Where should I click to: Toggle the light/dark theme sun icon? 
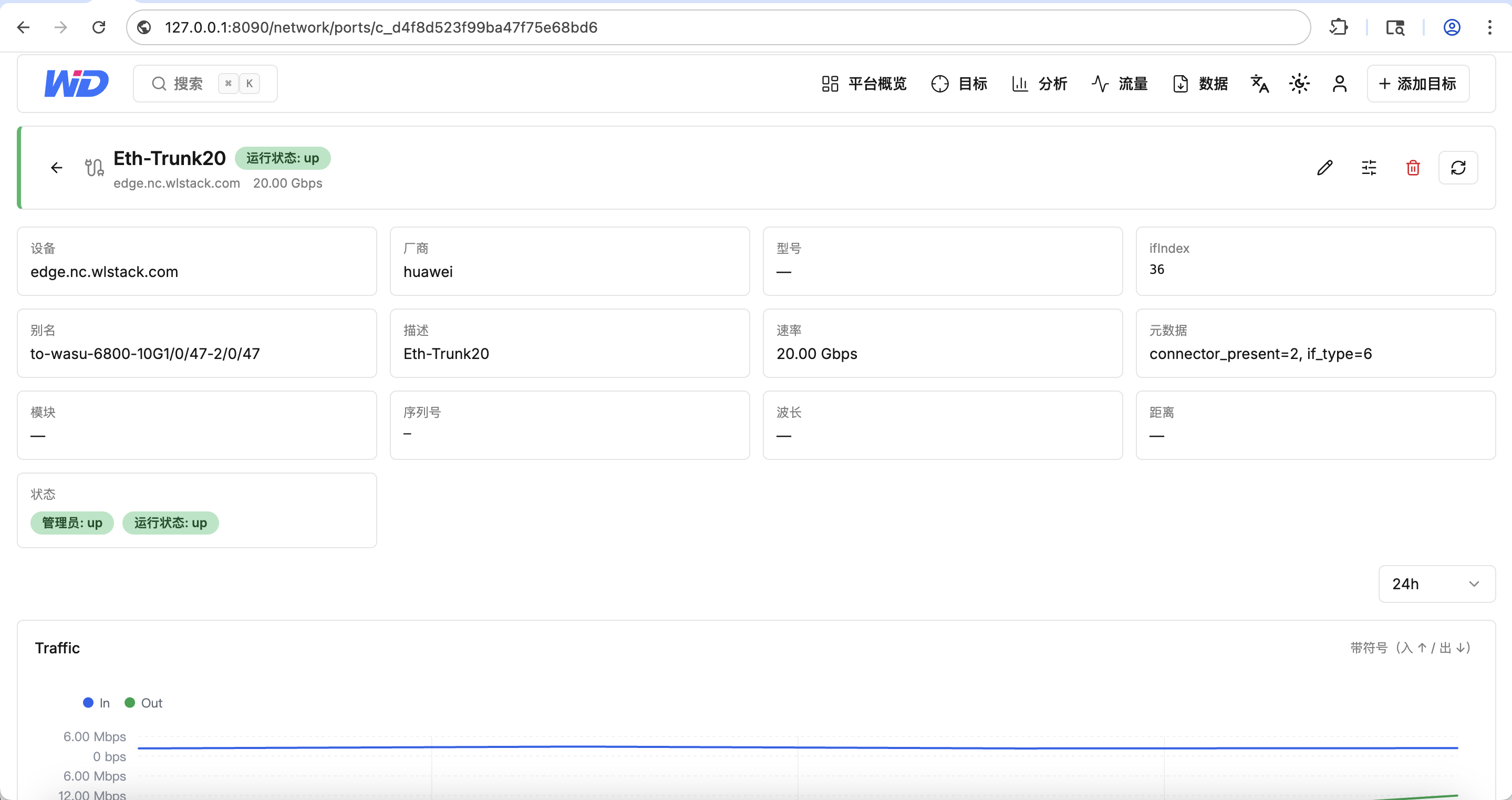1300,84
